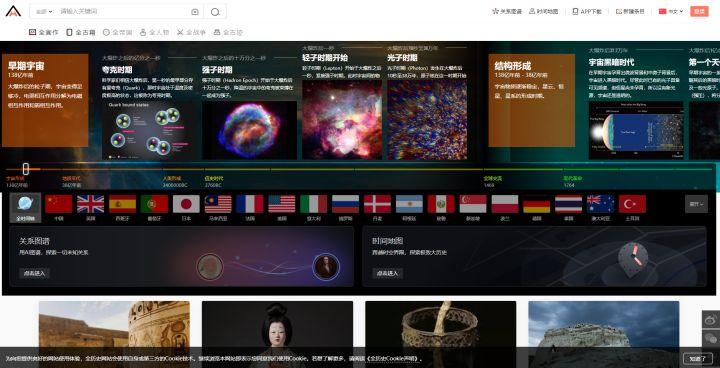Open image search via camera icon
The image size is (720, 368).
click(195, 12)
